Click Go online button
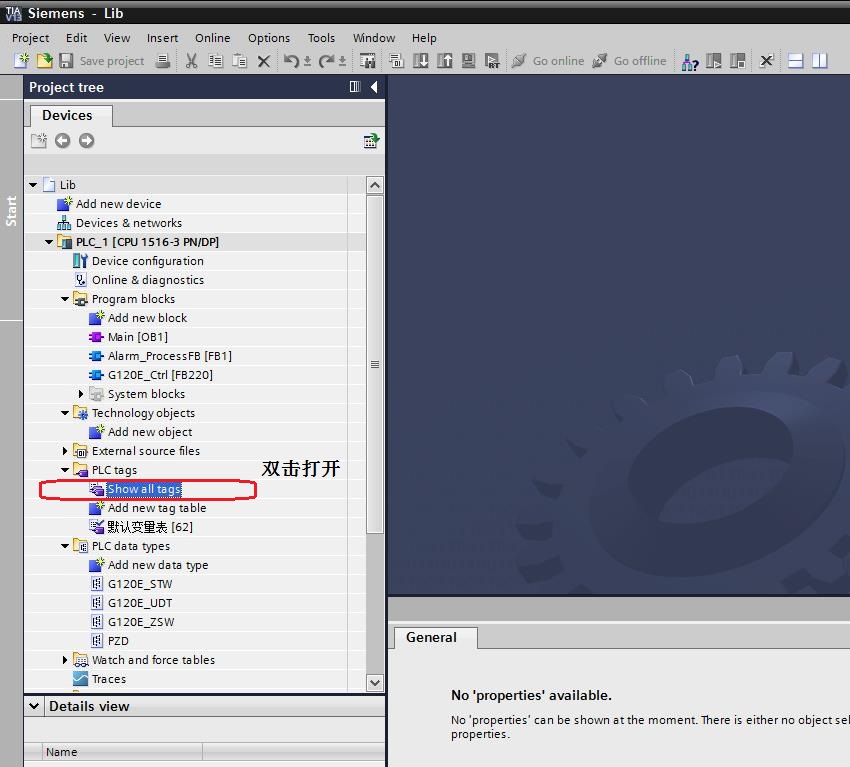 548,61
